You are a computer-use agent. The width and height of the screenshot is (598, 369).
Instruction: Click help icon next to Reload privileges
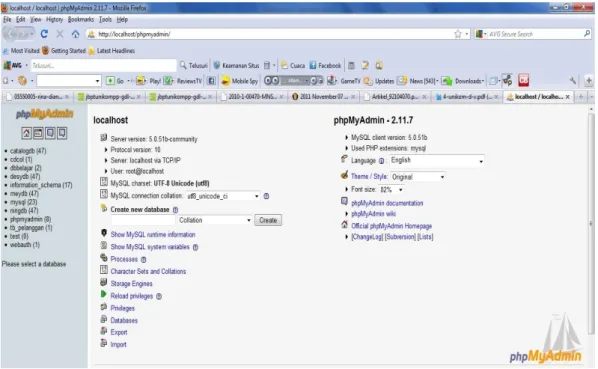159,296
